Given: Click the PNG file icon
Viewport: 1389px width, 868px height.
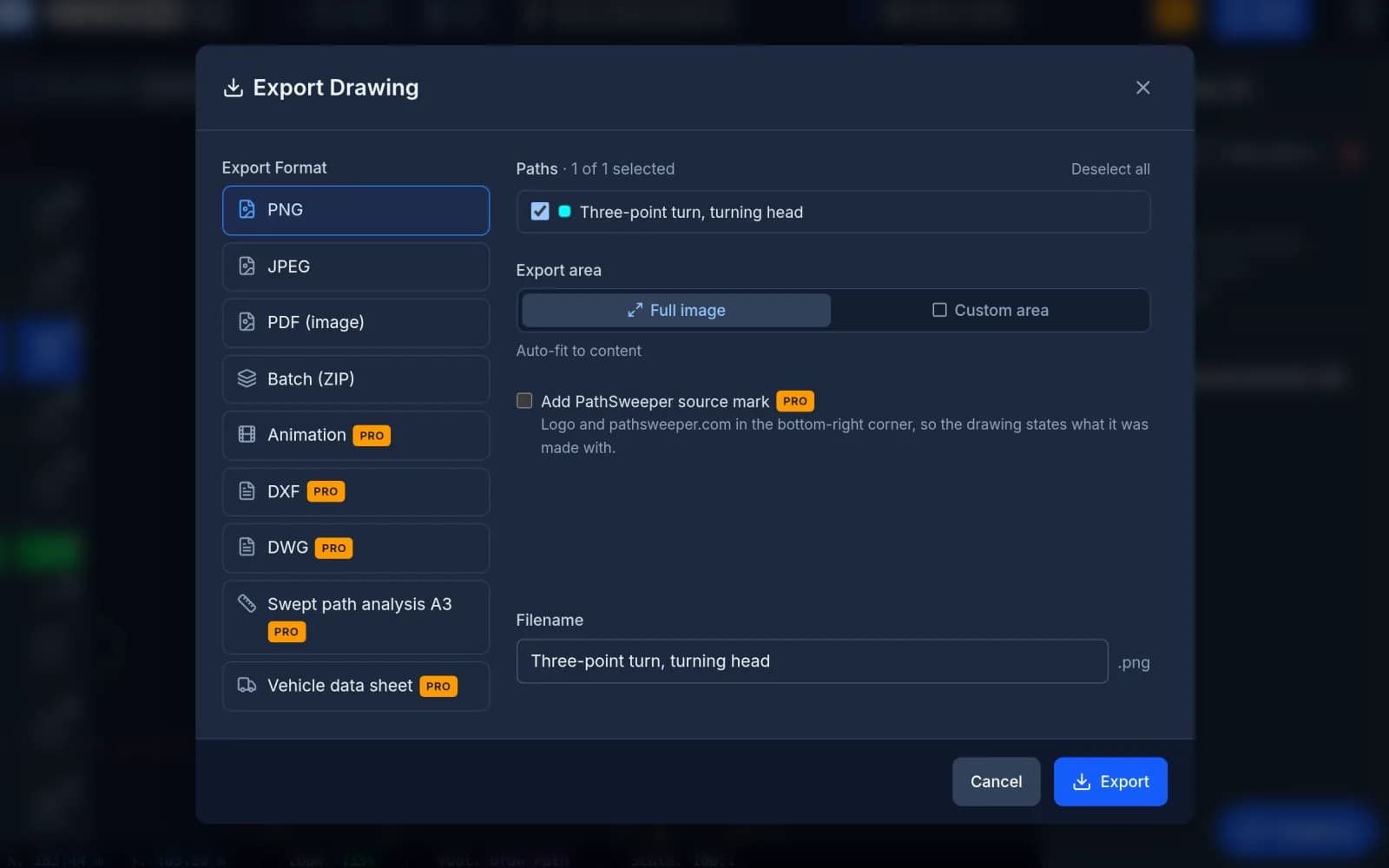Looking at the screenshot, I should tap(247, 209).
